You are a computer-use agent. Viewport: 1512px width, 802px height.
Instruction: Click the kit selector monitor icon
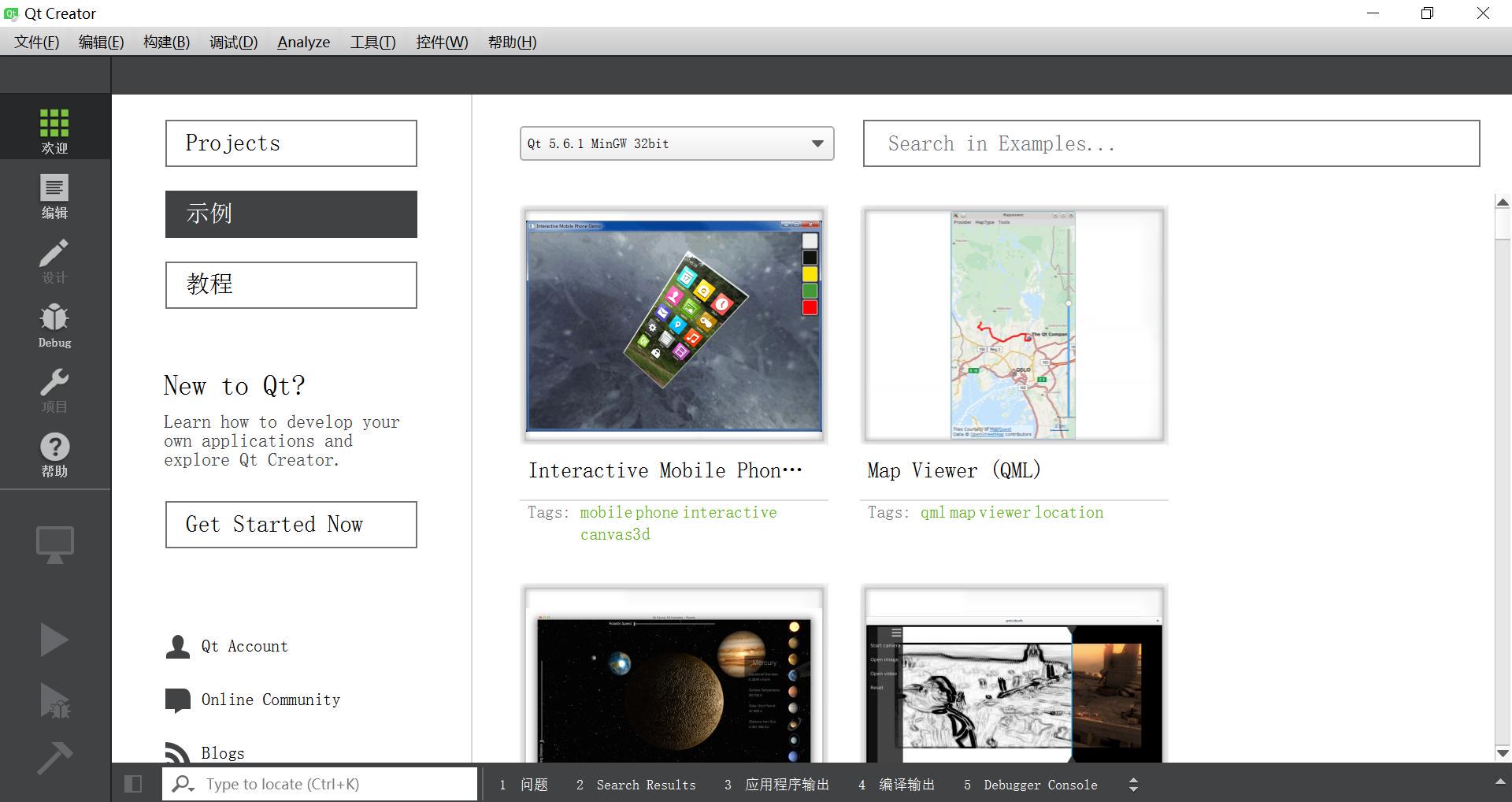click(x=54, y=544)
